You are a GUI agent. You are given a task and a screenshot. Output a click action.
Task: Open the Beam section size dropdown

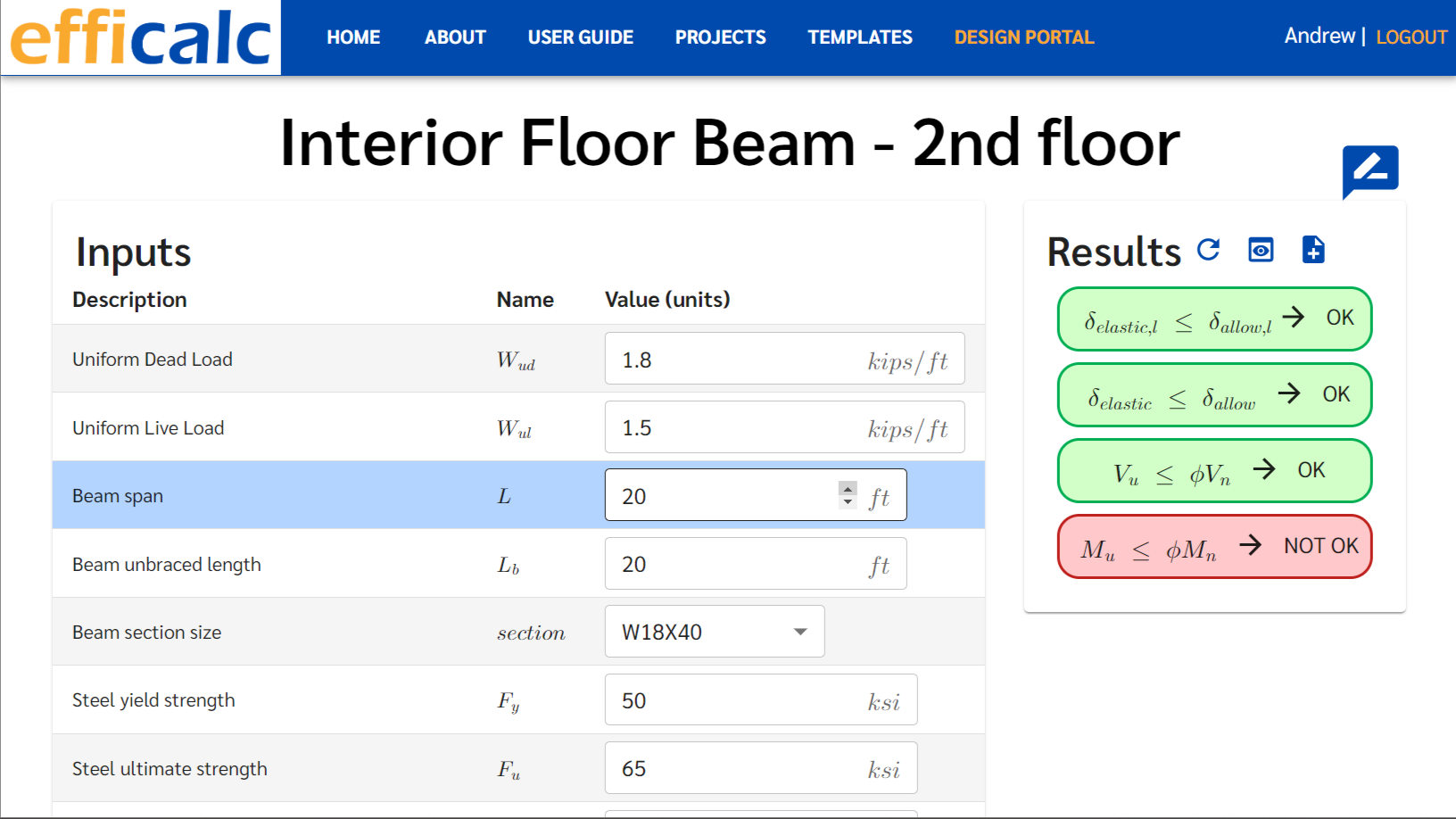tap(714, 632)
